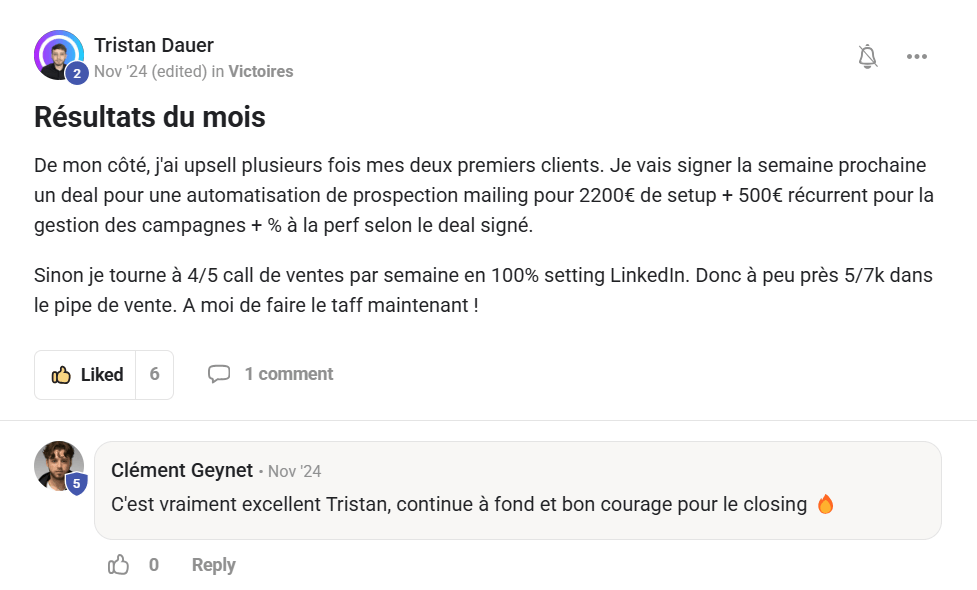Open the 1 comment link
Viewport: 977px width, 590px height.
tap(288, 374)
